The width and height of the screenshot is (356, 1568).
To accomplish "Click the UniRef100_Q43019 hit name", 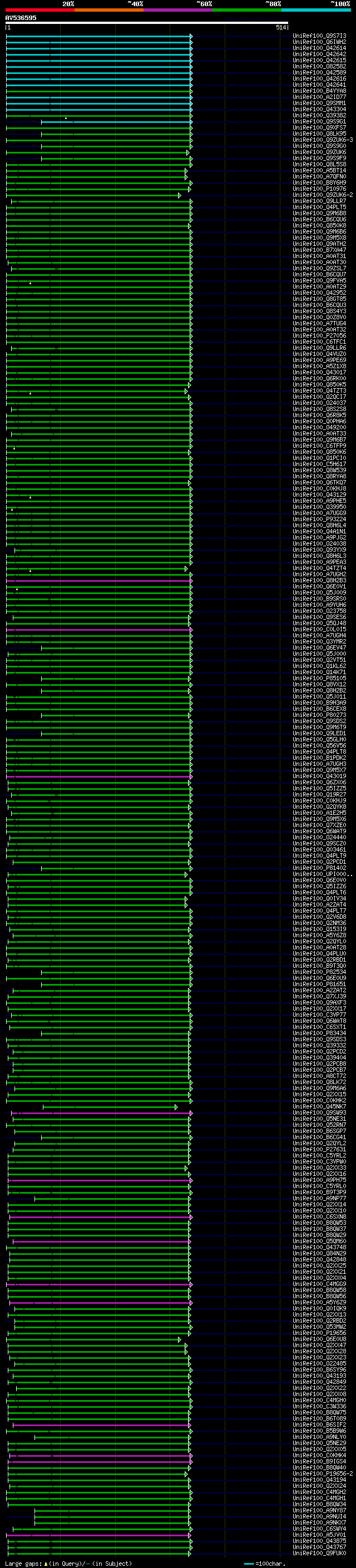I will (319, 776).
